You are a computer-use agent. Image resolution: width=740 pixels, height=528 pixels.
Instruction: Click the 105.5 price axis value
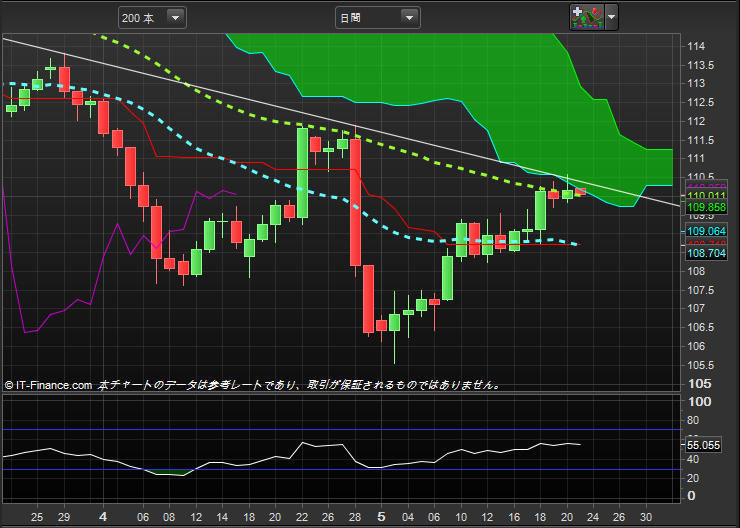[x=700, y=365]
